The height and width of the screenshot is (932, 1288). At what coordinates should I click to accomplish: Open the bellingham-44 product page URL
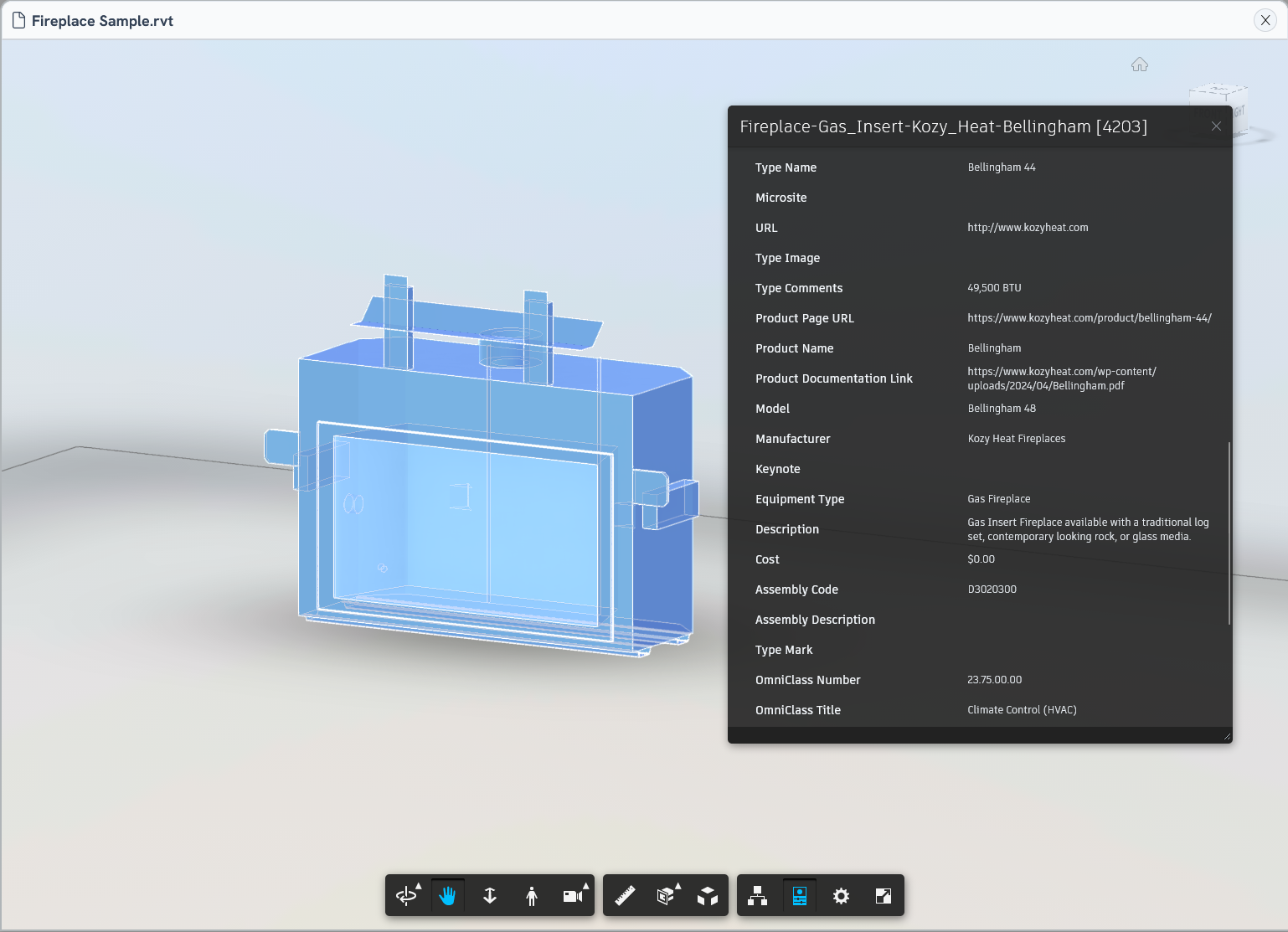[x=1090, y=318]
